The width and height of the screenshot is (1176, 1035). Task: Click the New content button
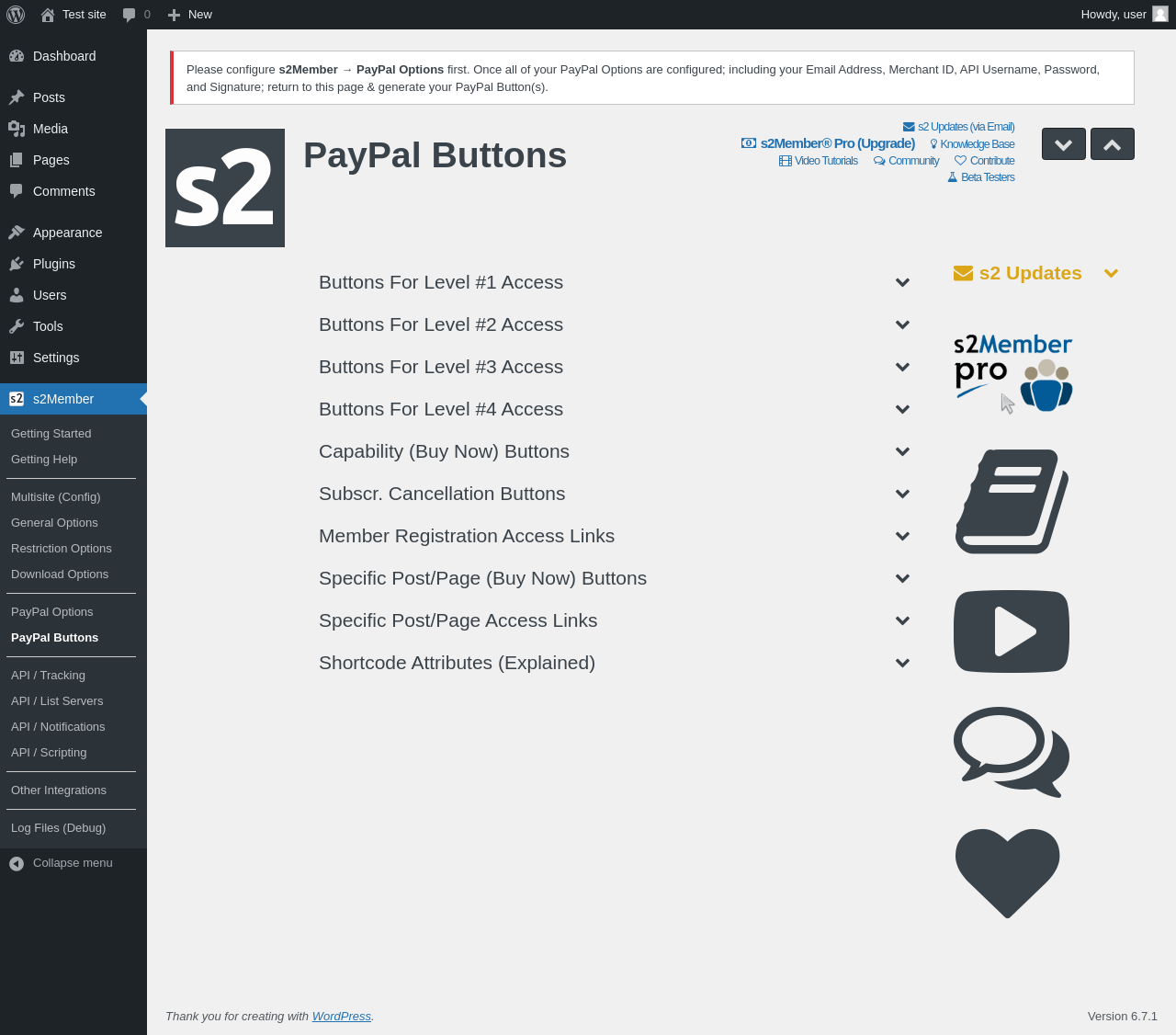coord(190,15)
